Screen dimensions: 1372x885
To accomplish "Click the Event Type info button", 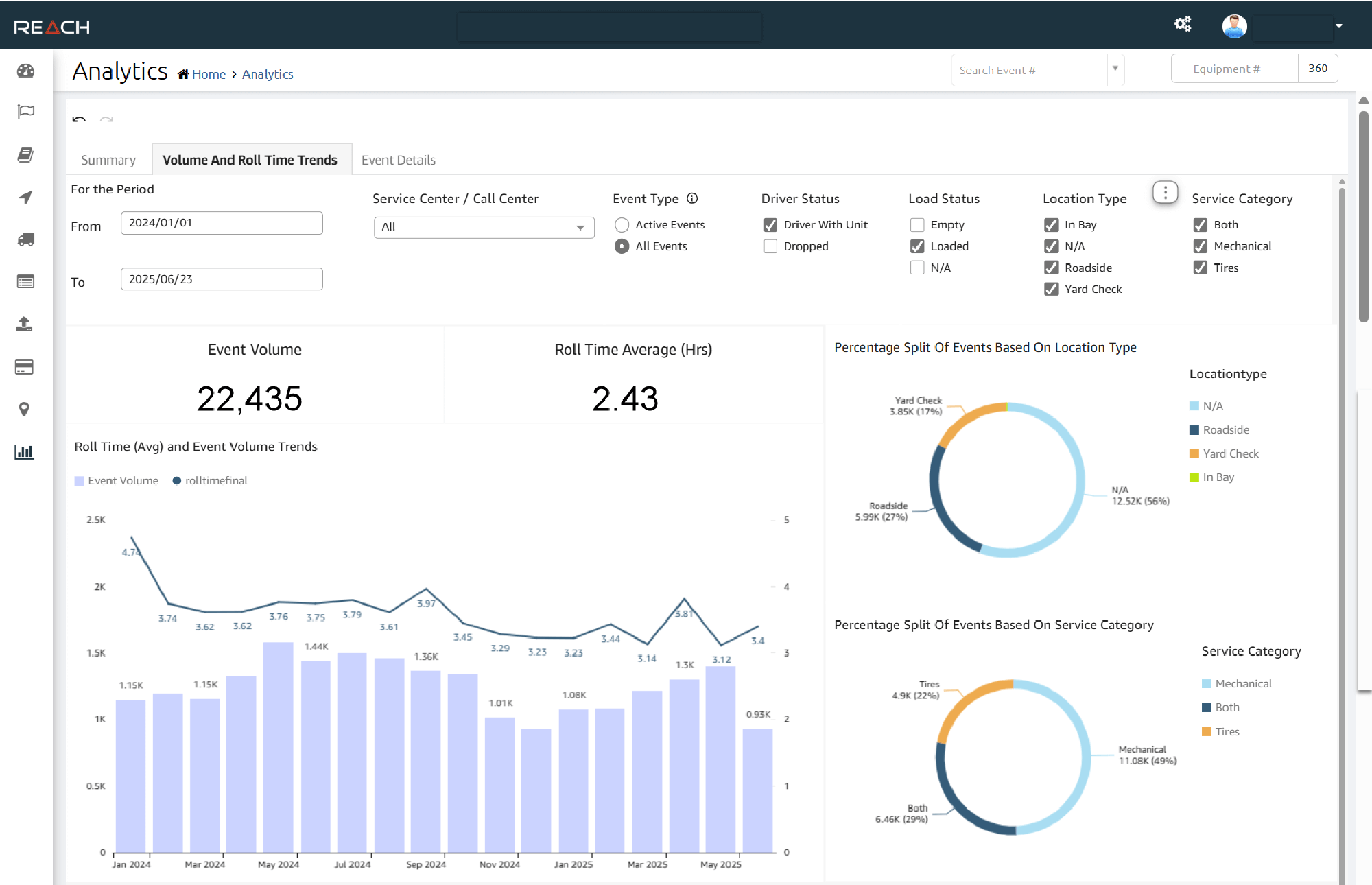I will click(693, 198).
